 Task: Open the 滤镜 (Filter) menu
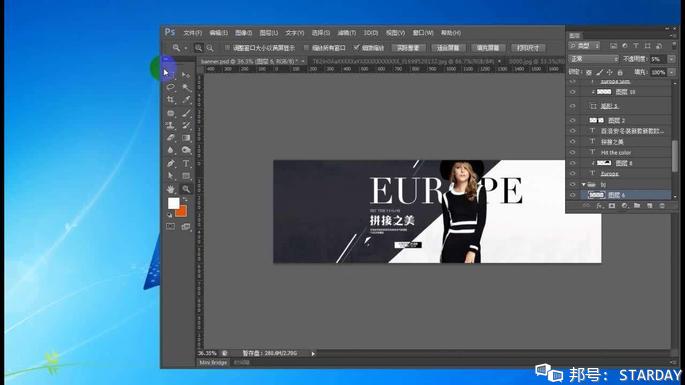346,33
